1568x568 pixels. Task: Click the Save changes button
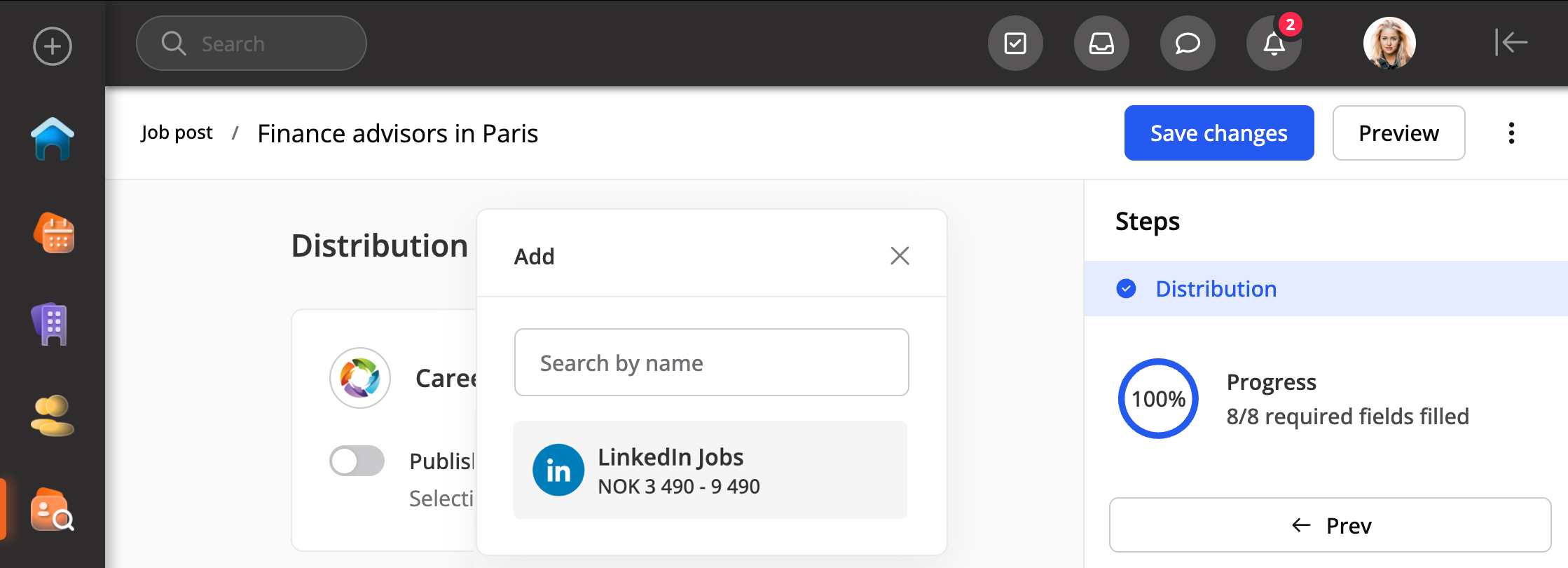(1218, 133)
